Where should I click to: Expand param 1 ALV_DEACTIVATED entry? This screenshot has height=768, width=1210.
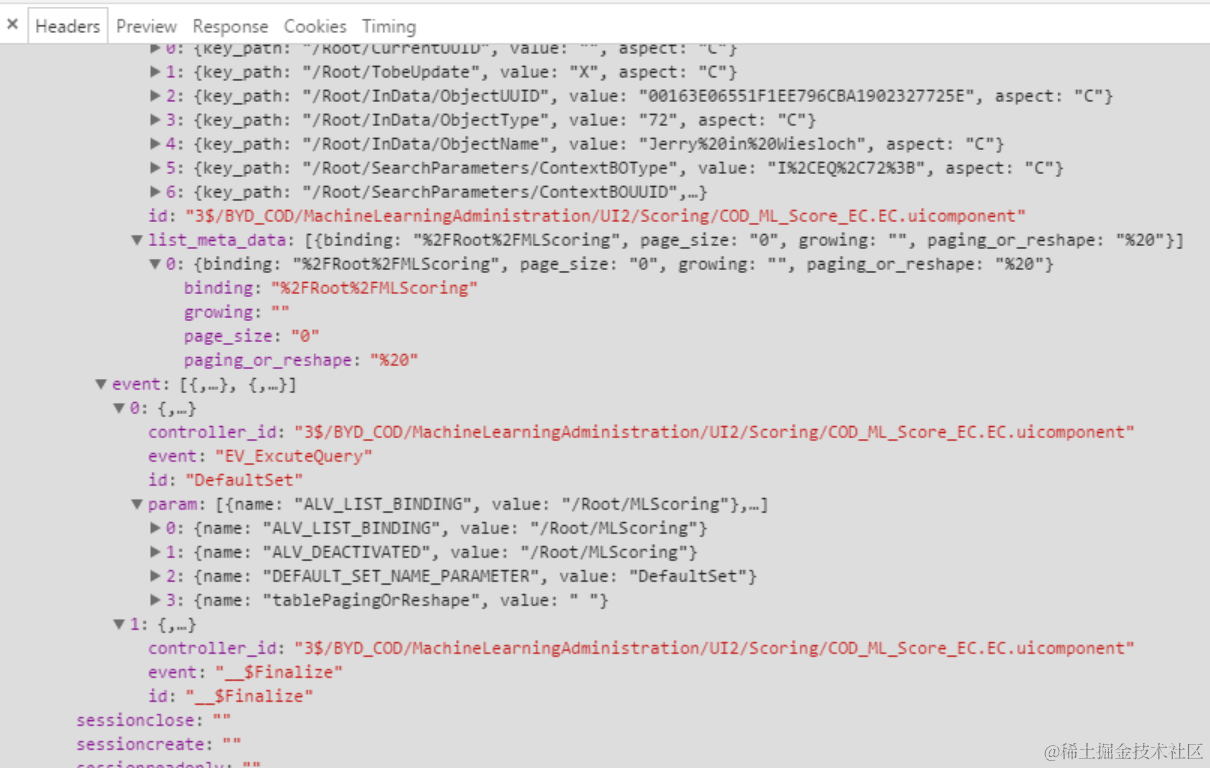pos(155,552)
